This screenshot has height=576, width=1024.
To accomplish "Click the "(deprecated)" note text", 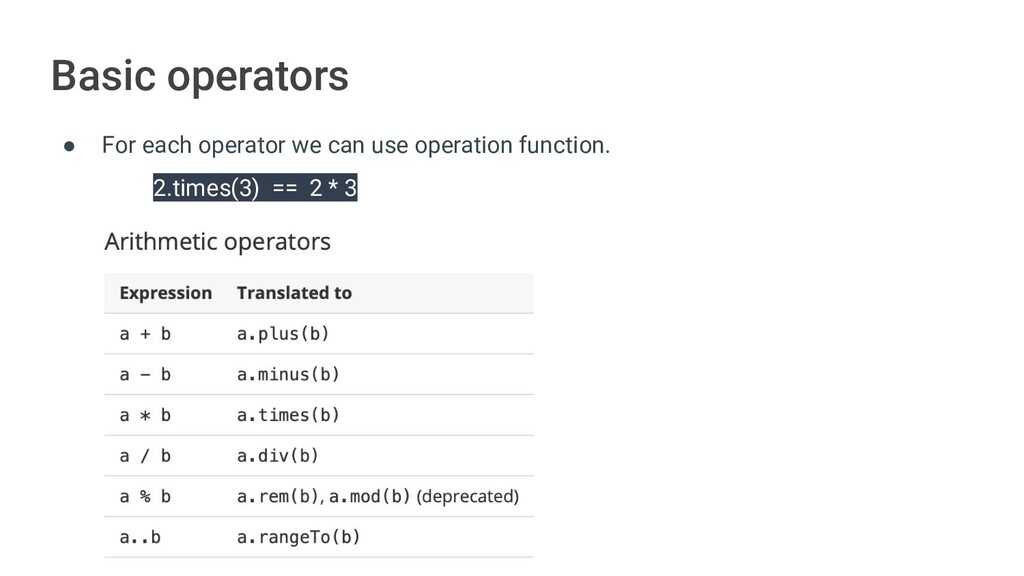I will pos(467,496).
